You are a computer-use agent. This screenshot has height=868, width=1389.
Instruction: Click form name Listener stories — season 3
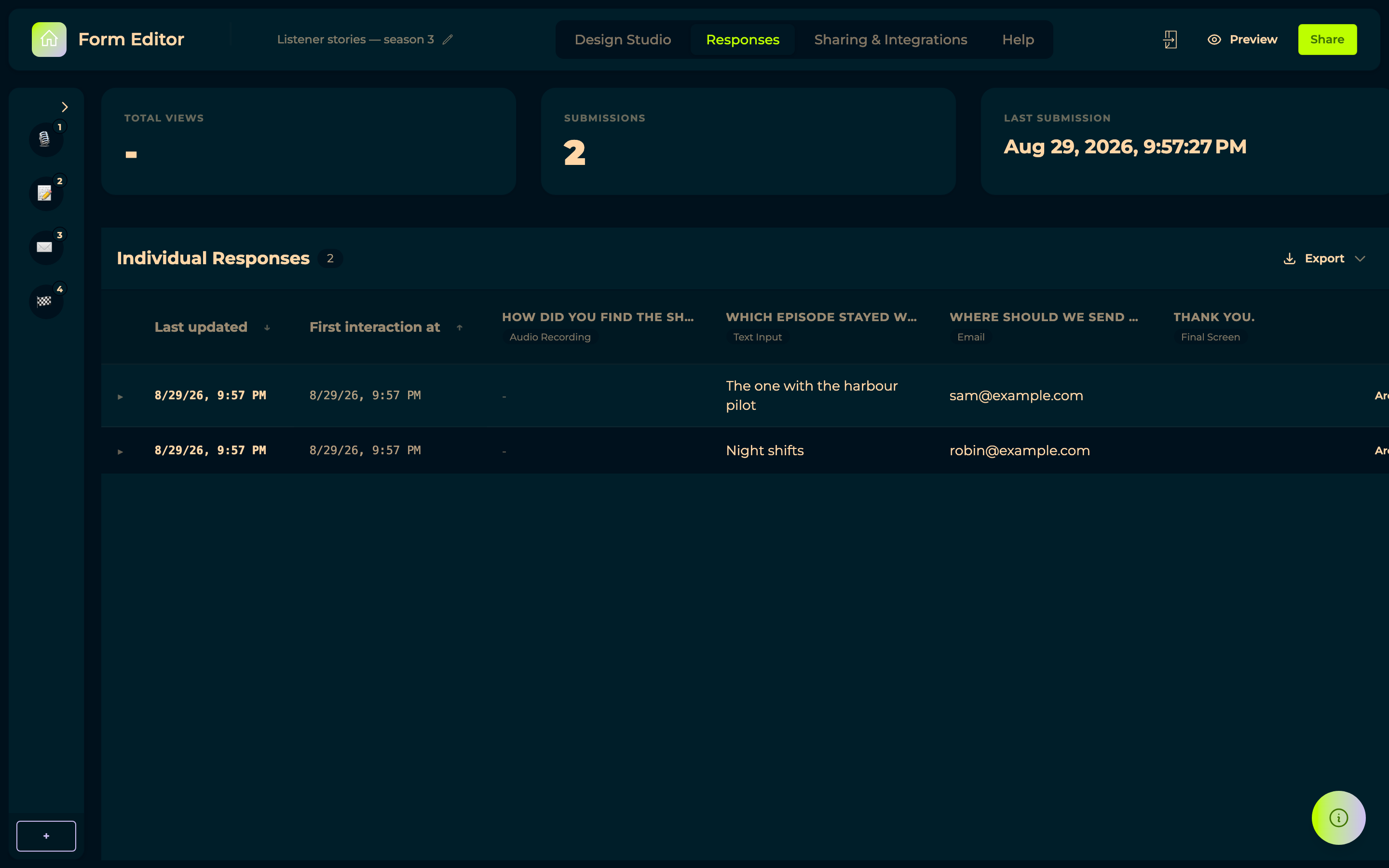click(x=355, y=40)
